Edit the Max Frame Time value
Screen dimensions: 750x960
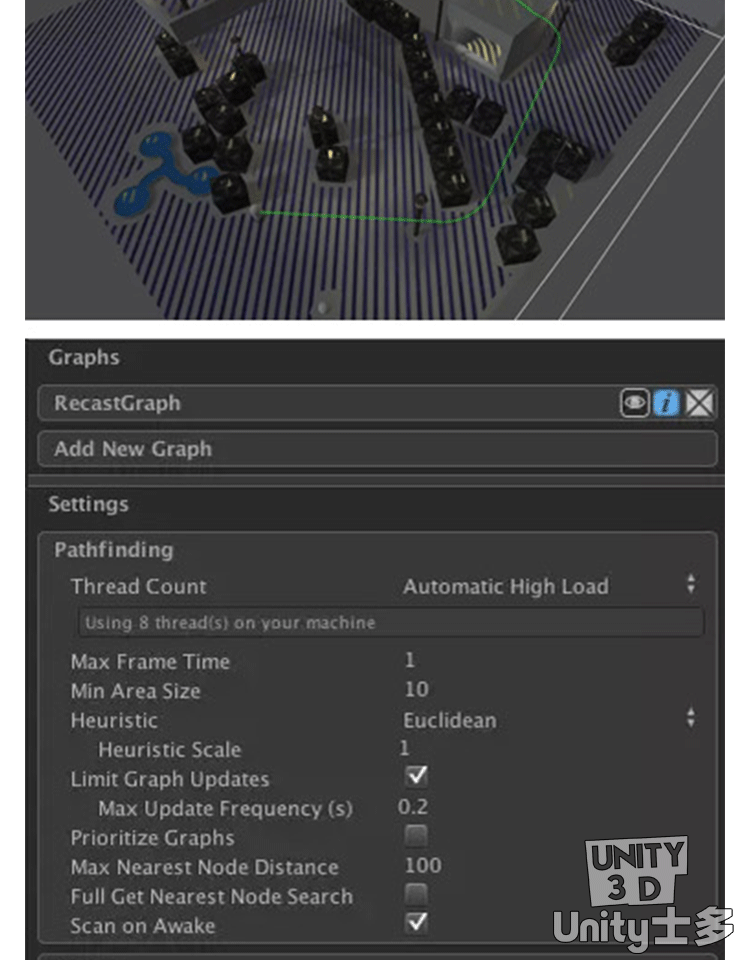pyautogui.click(x=410, y=660)
